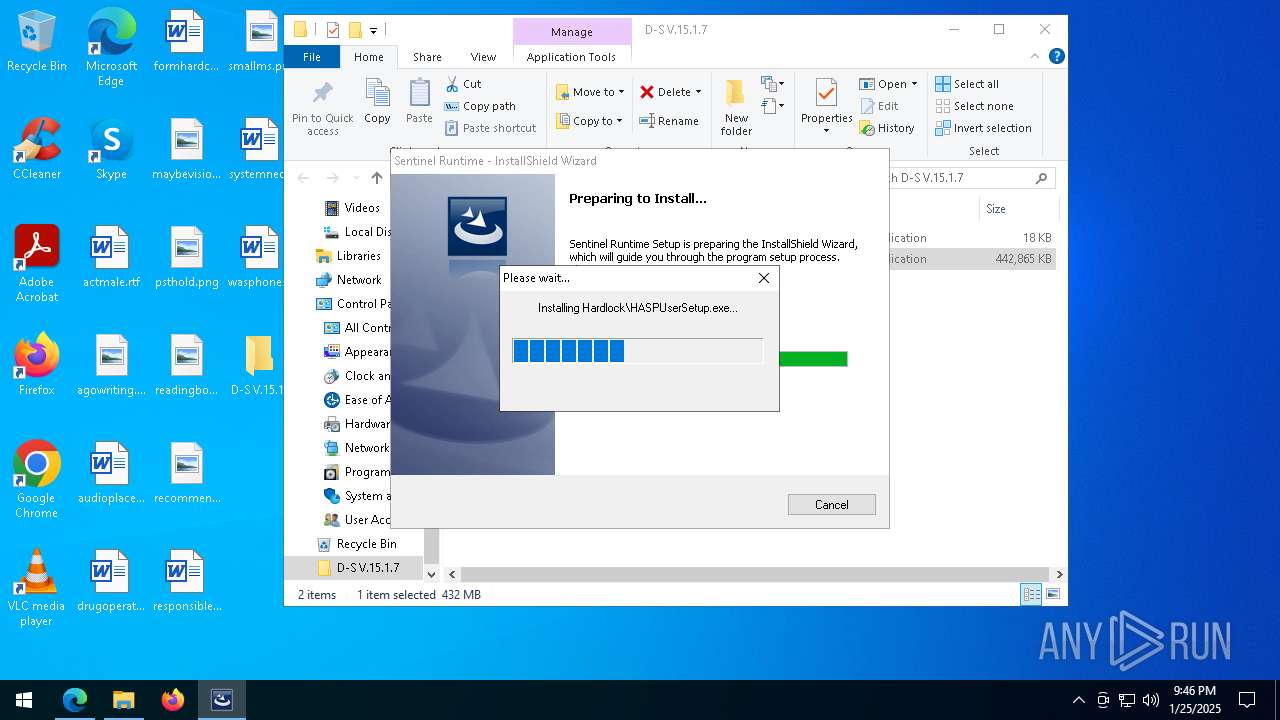Viewport: 1280px width, 720px height.
Task: Open File Explorer from taskbar
Action: coord(123,700)
